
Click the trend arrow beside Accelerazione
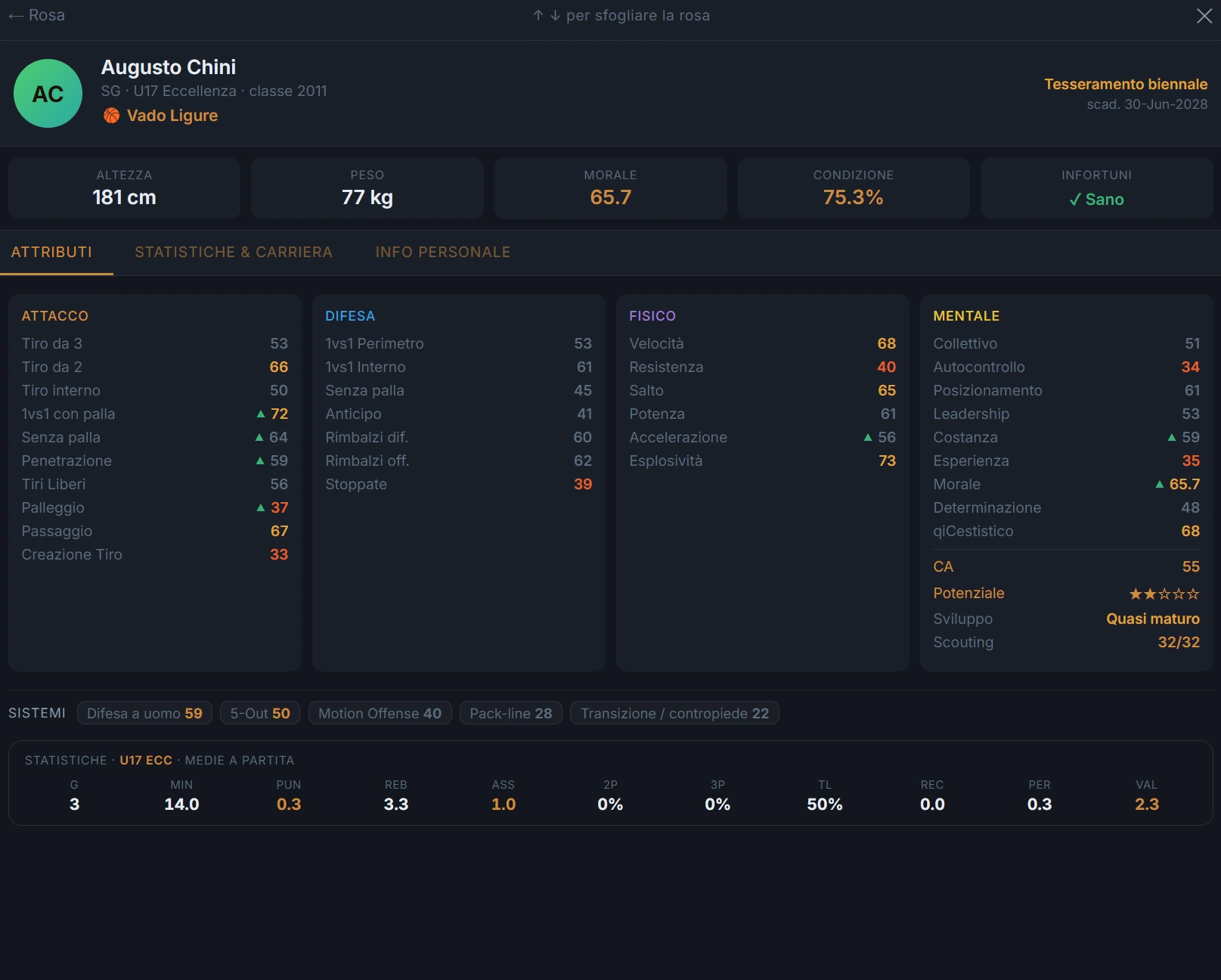(x=868, y=437)
